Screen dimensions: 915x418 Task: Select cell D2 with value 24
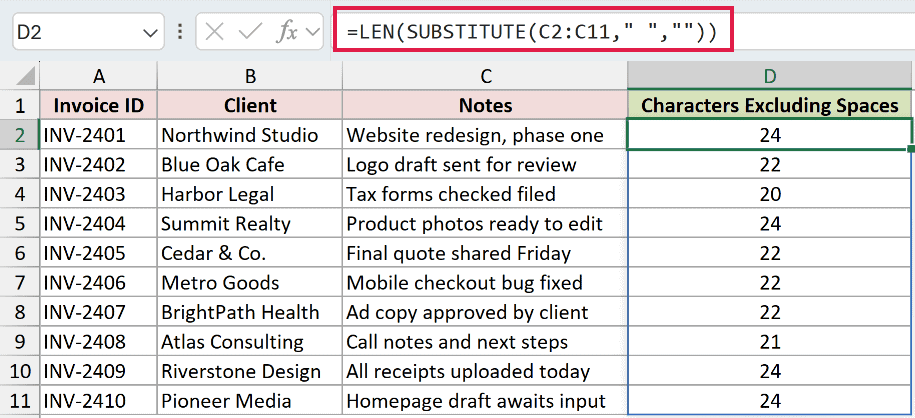coord(770,135)
